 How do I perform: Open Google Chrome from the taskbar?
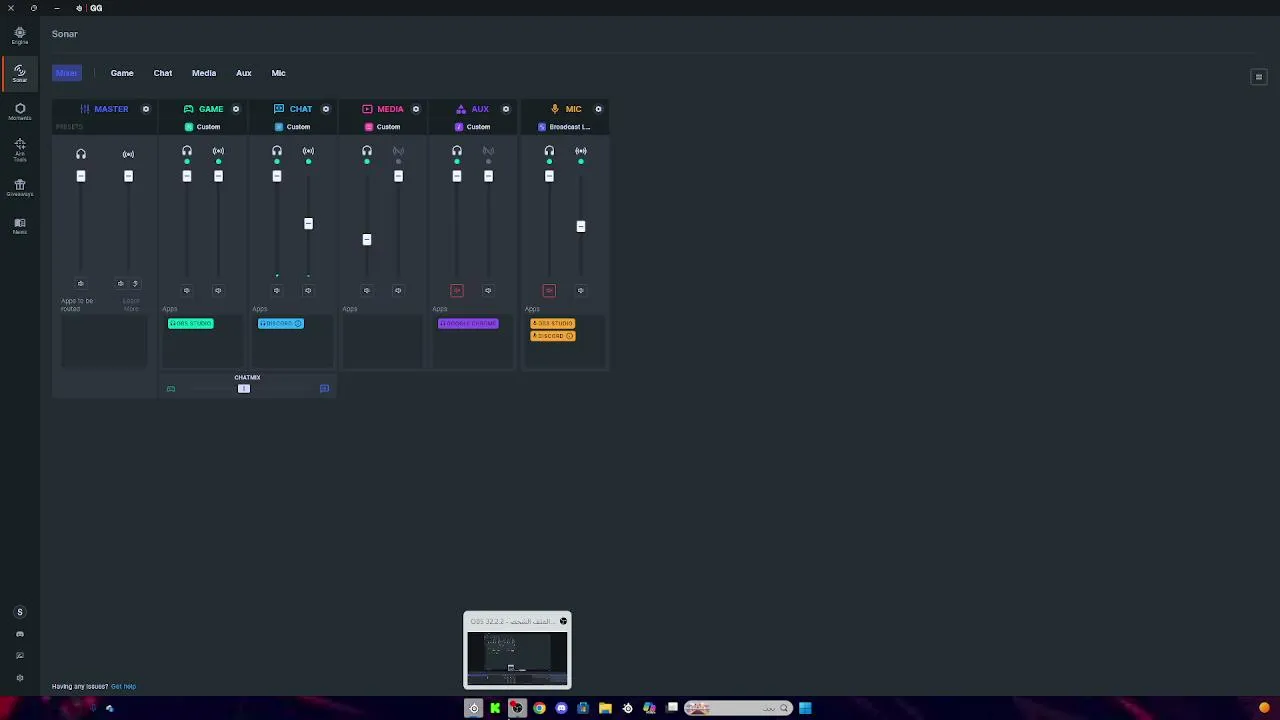point(539,708)
